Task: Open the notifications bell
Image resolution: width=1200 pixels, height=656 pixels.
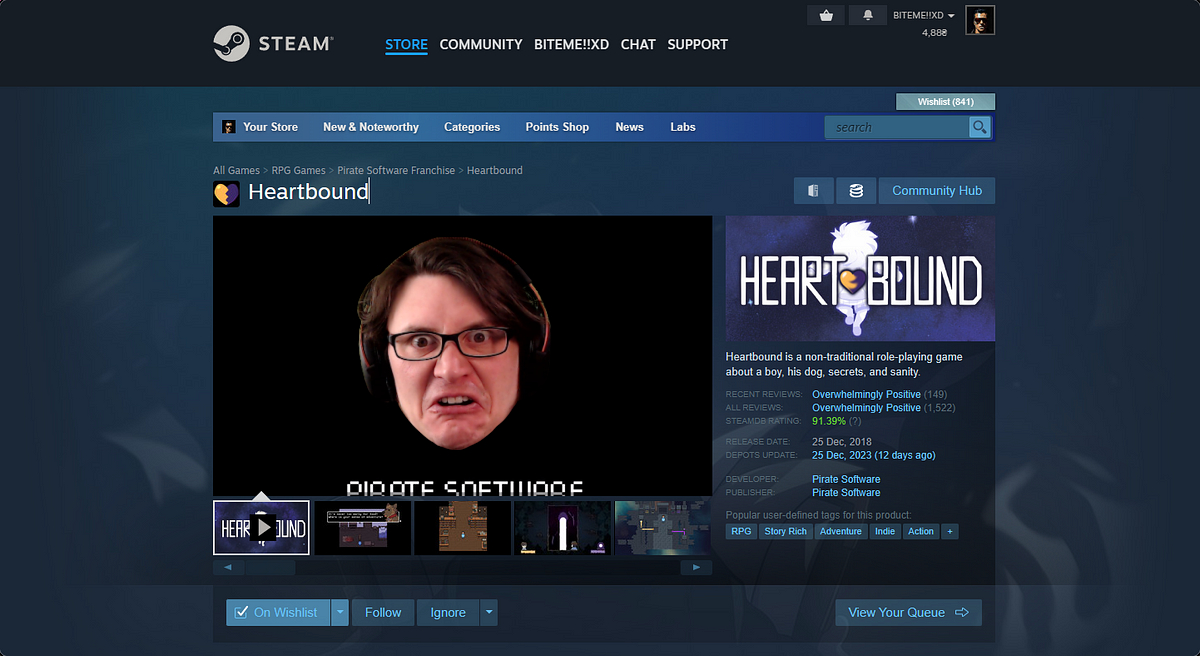Action: [x=867, y=15]
